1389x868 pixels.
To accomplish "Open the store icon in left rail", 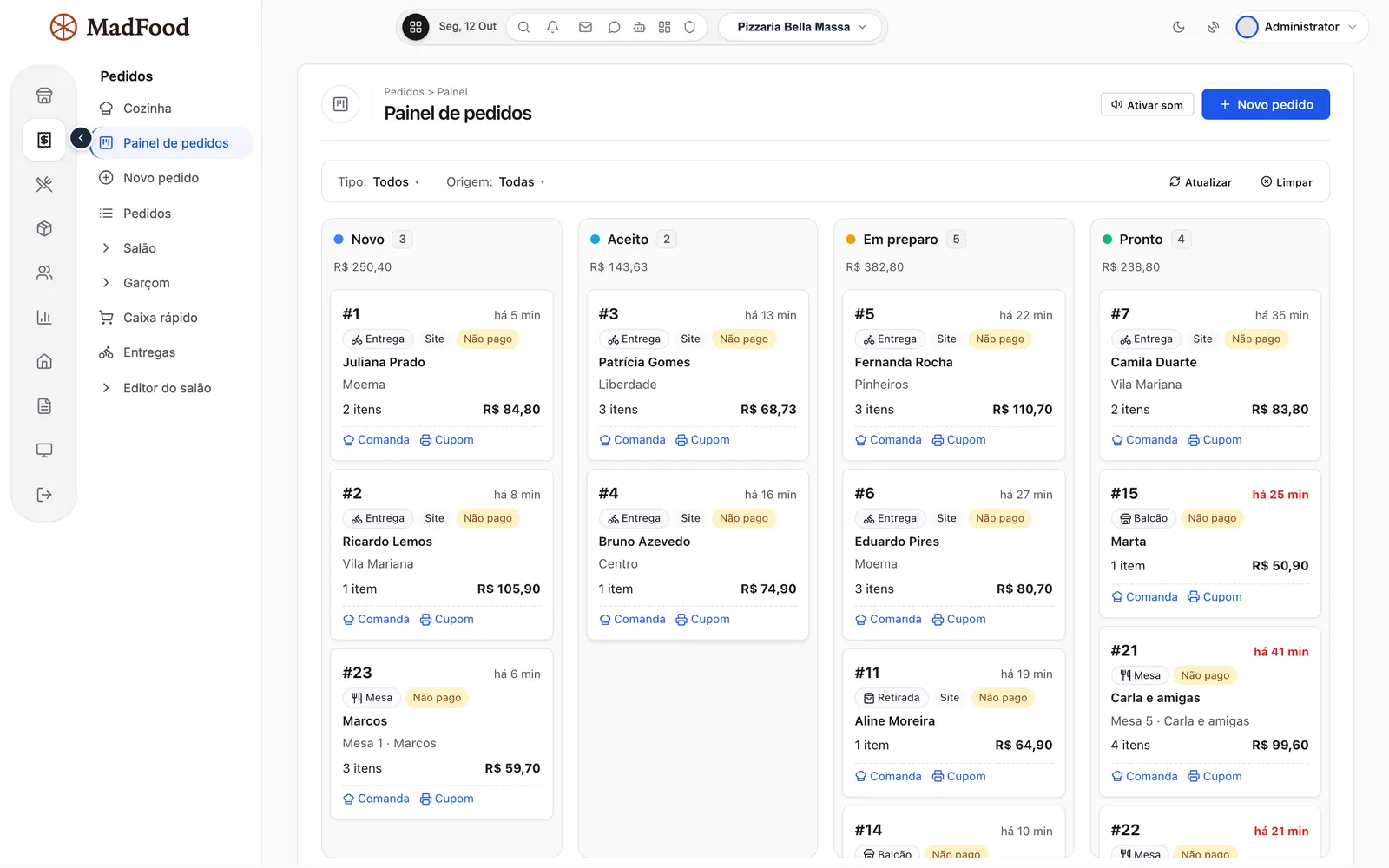I will click(44, 95).
